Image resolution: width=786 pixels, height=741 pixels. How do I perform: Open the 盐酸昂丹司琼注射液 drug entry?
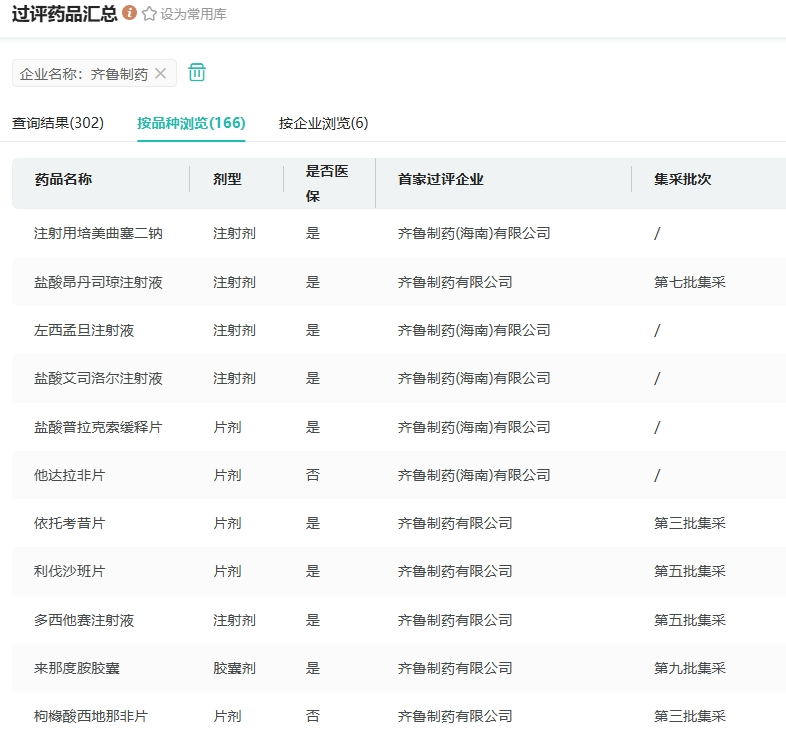pos(98,282)
